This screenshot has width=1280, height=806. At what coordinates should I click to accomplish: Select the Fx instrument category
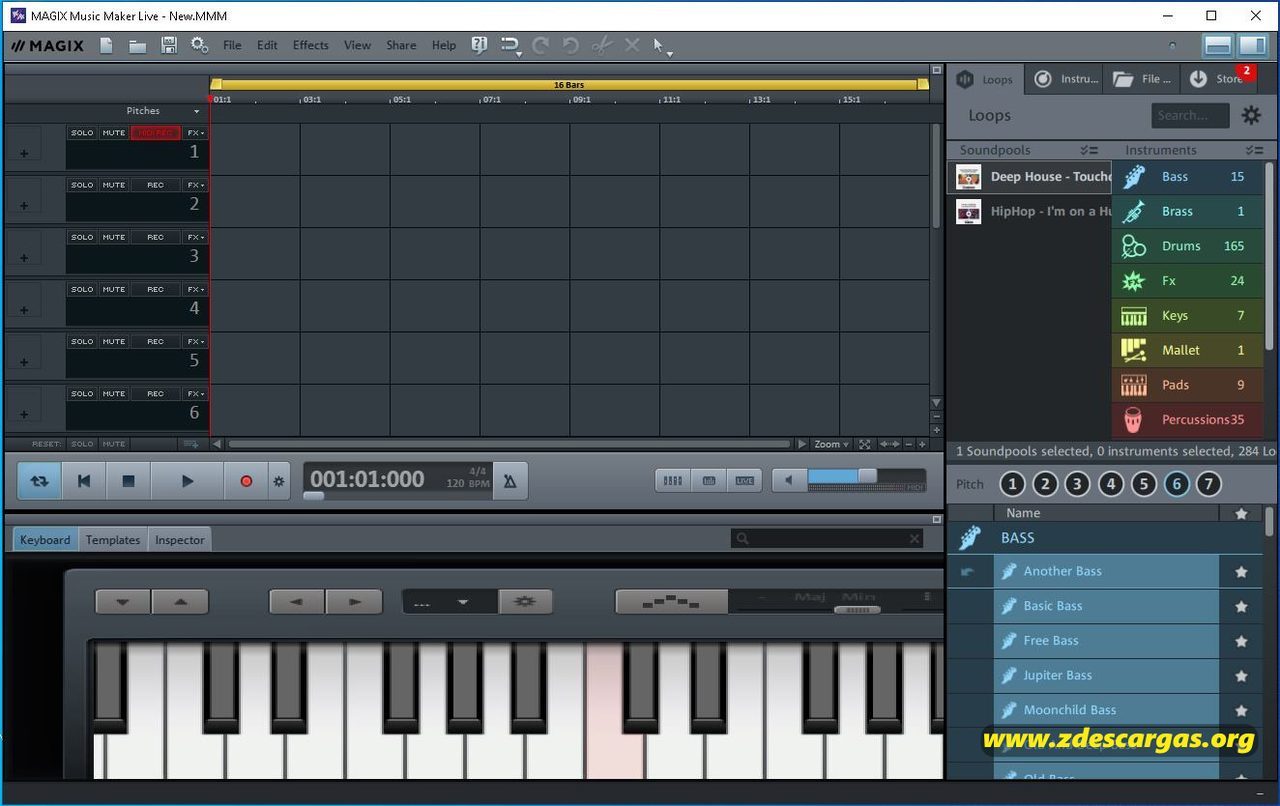click(x=1187, y=281)
